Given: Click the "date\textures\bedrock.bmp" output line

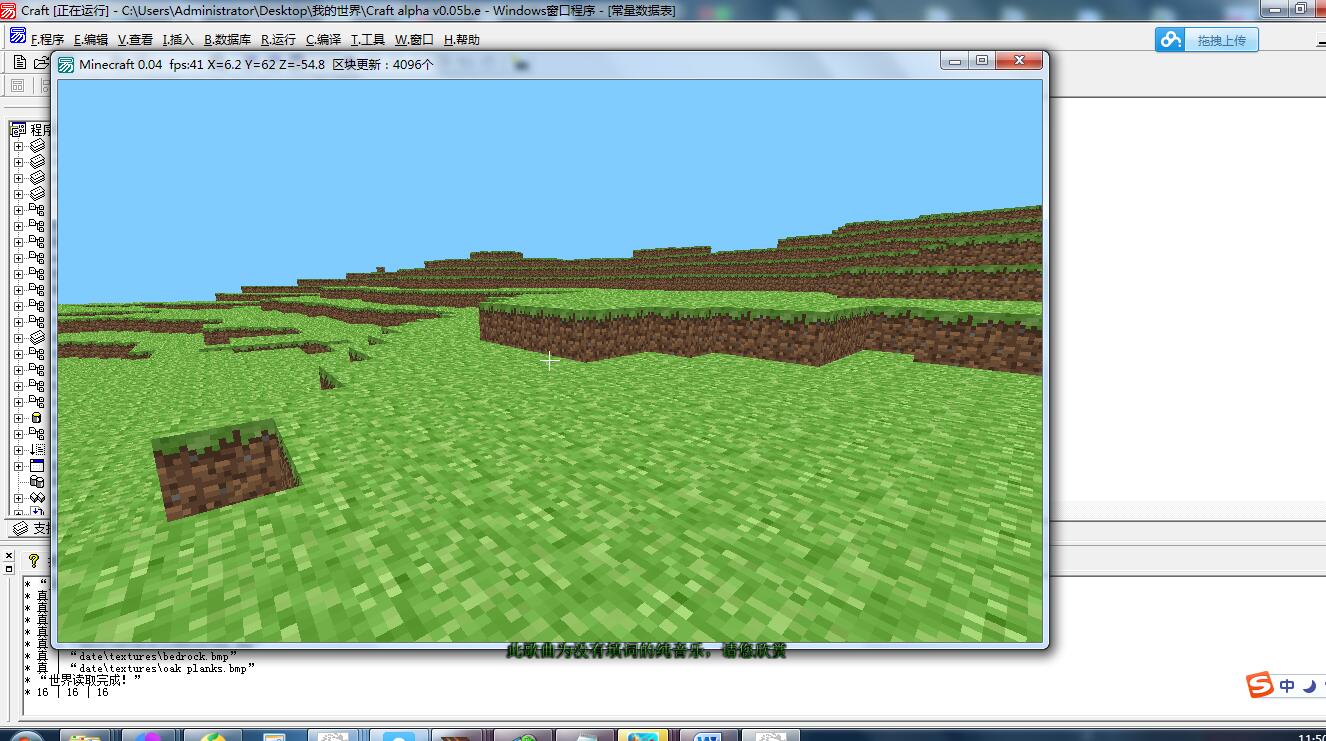Looking at the screenshot, I should 152,656.
